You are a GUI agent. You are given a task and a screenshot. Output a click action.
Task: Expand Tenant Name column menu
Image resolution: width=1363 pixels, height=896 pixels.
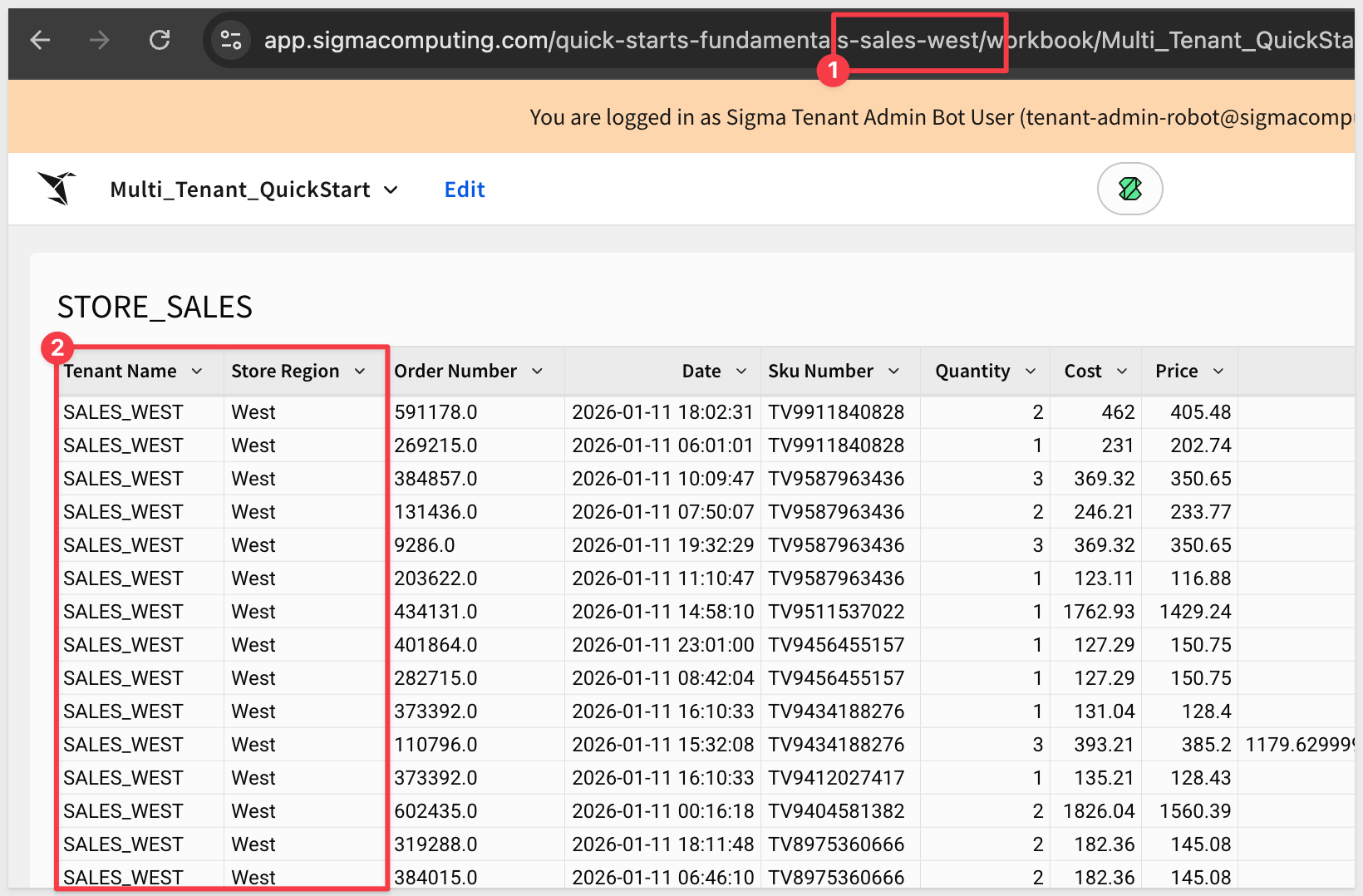(197, 372)
